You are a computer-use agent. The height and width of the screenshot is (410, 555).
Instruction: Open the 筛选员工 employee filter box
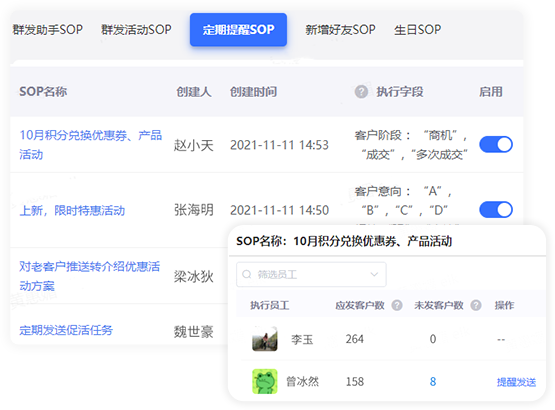[311, 274]
